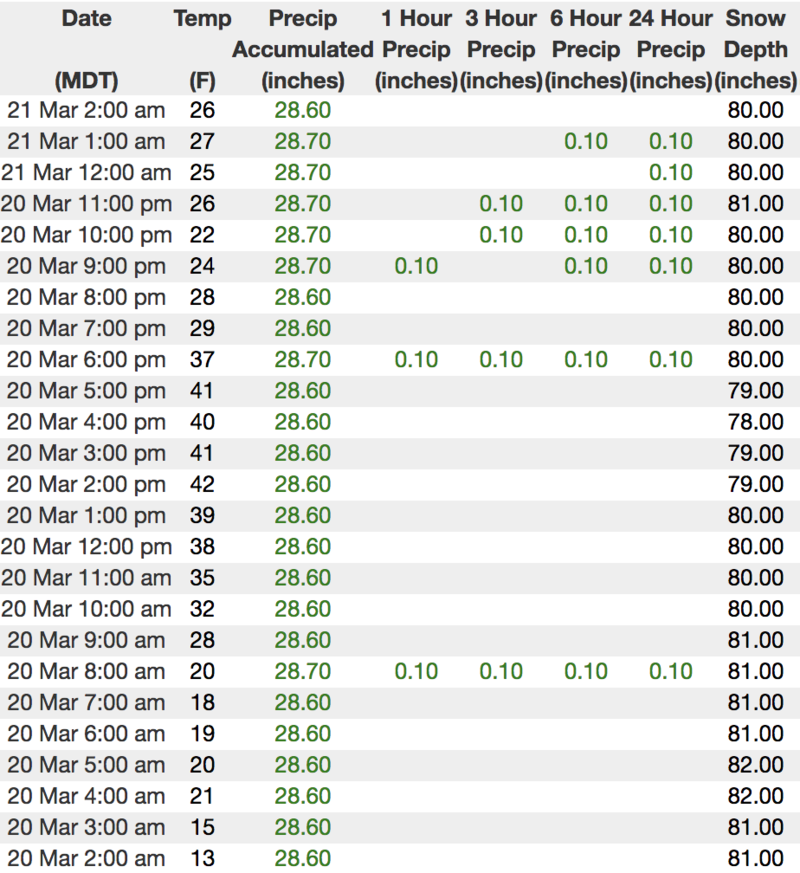The width and height of the screenshot is (800, 873).
Task: Click the 1 Hour Precip header
Action: click(415, 49)
